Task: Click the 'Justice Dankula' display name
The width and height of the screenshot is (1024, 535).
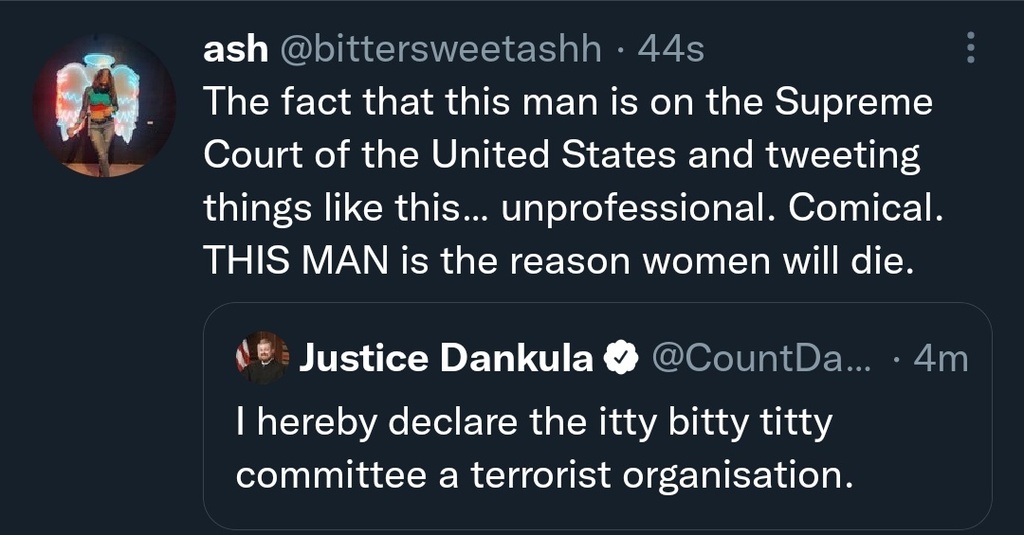Action: tap(445, 358)
